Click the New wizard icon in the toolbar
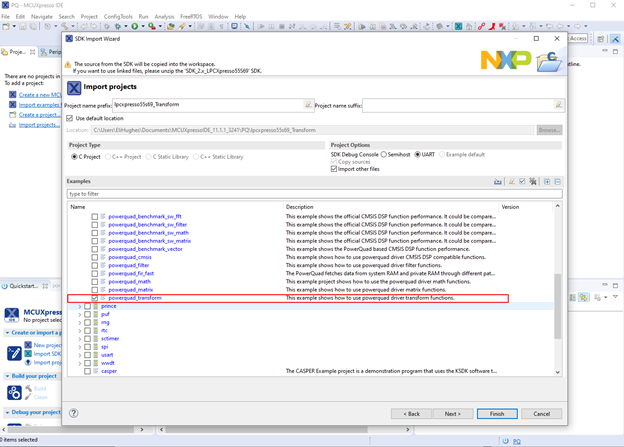The width and height of the screenshot is (624, 447). (x=6, y=26)
